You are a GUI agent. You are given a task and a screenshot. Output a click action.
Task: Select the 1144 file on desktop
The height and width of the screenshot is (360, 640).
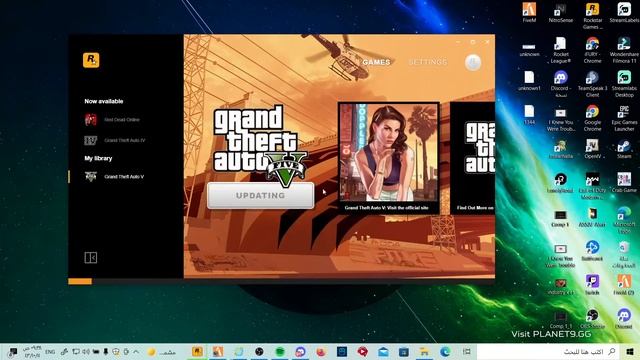[529, 115]
